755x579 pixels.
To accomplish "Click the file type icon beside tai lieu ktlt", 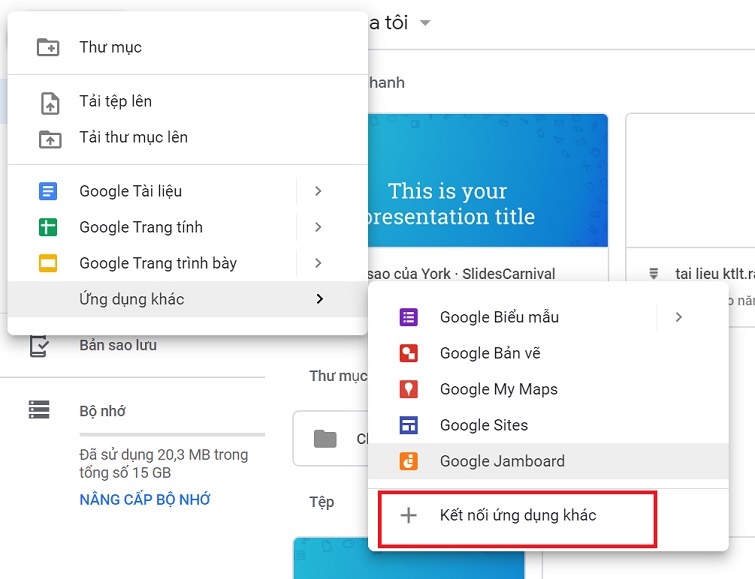I will tap(653, 274).
